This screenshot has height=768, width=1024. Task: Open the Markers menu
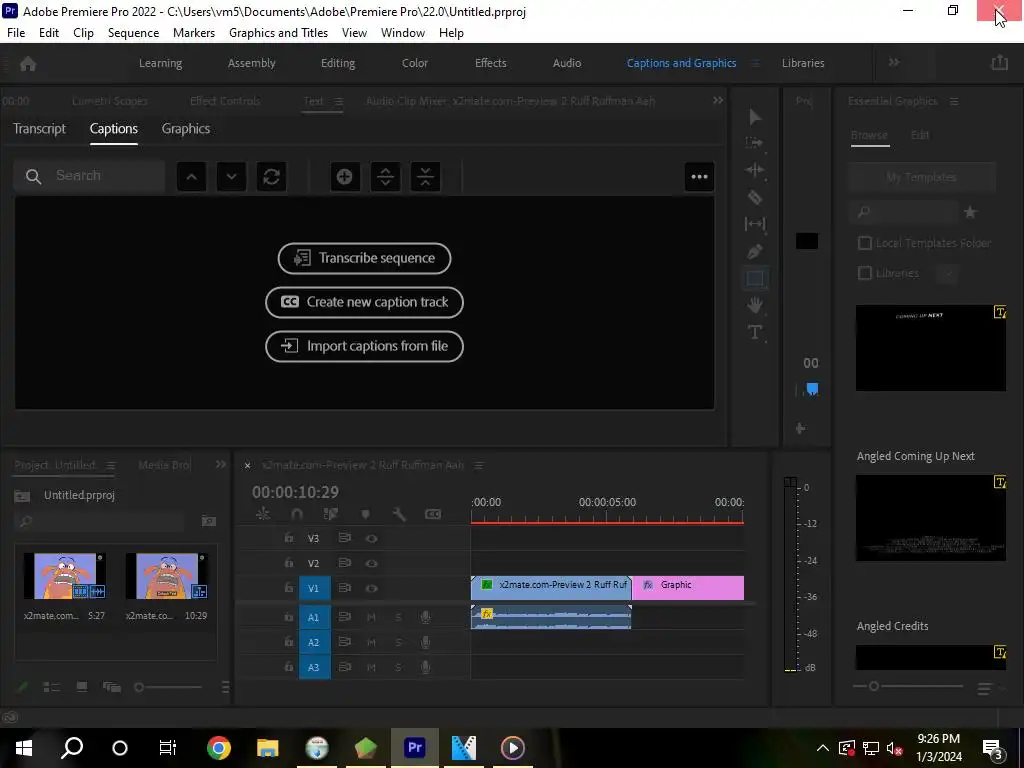point(194,33)
